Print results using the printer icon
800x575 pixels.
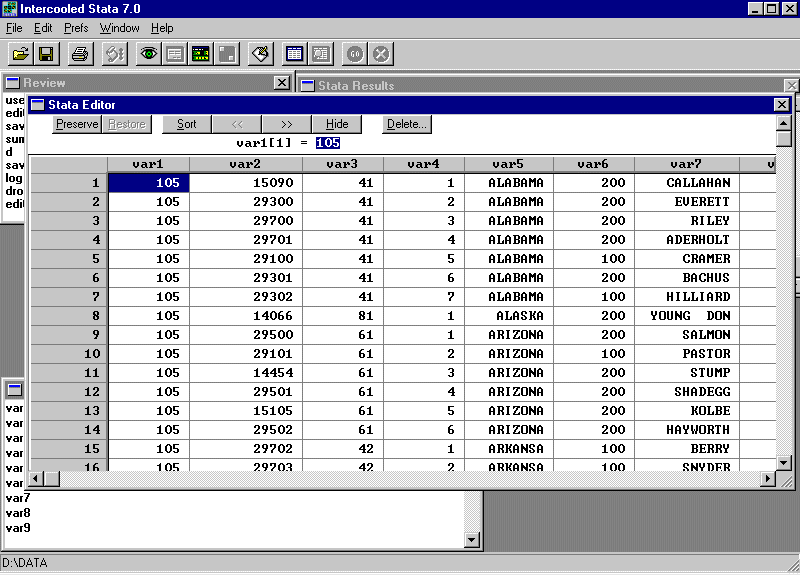coord(81,54)
